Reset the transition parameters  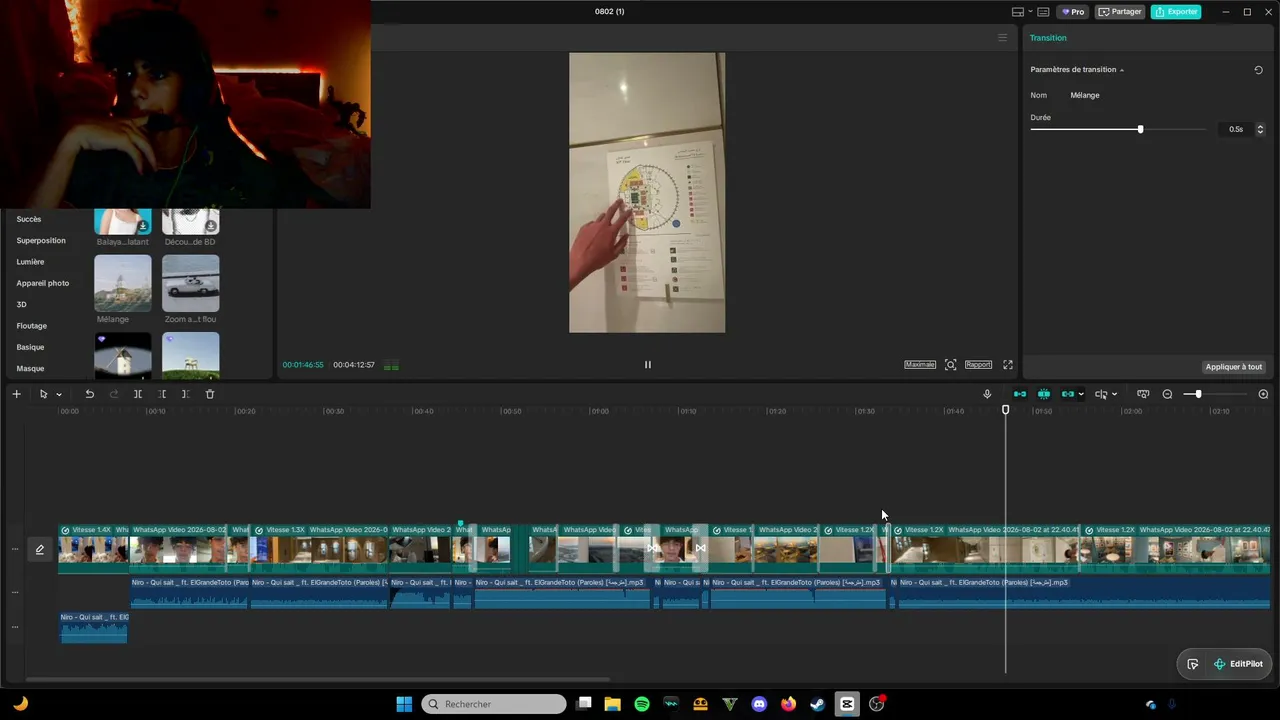click(1258, 70)
